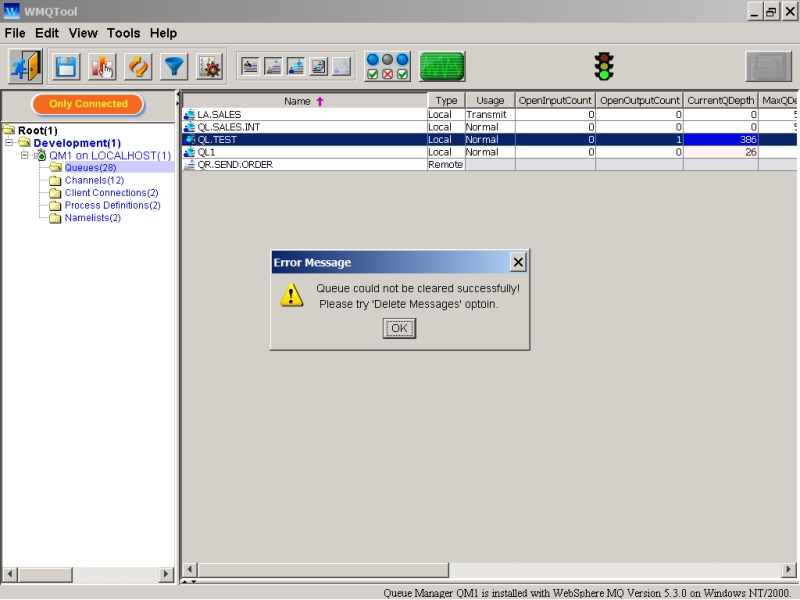The height and width of the screenshot is (600, 800).
Task: Click the Development folder icon
Action: (24, 142)
